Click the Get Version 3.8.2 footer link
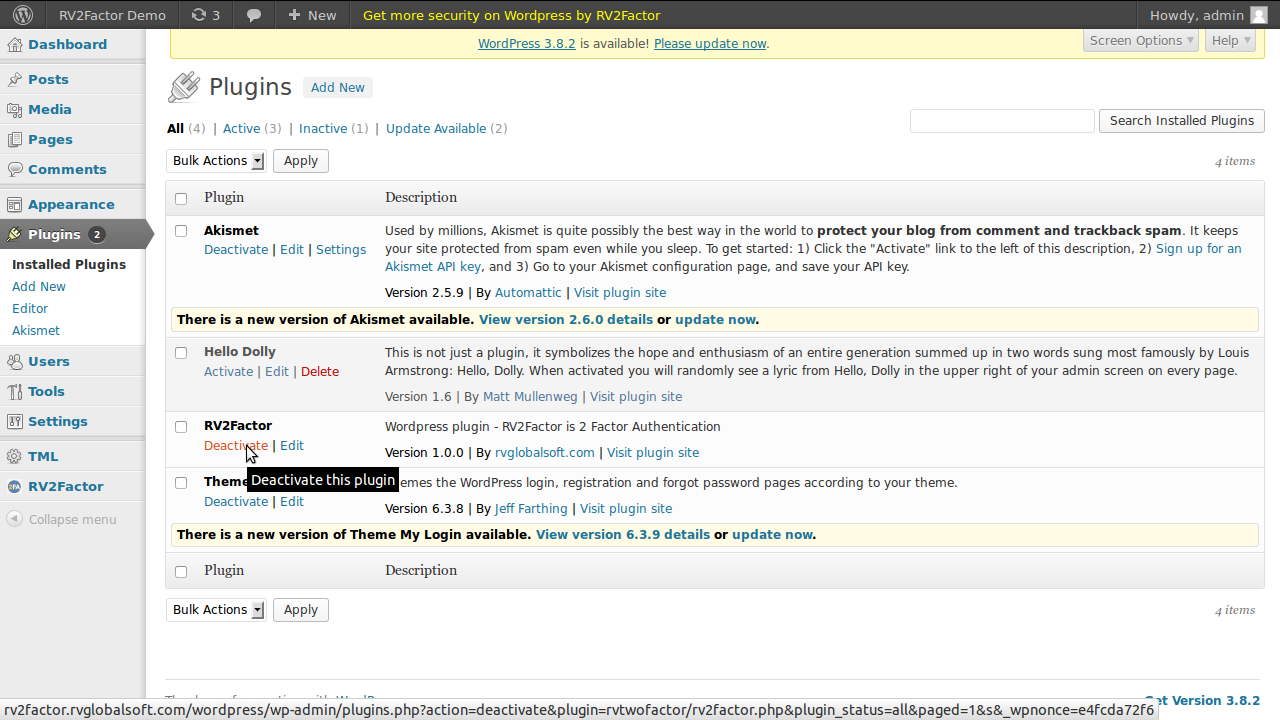This screenshot has width=1280, height=720. 1202,700
